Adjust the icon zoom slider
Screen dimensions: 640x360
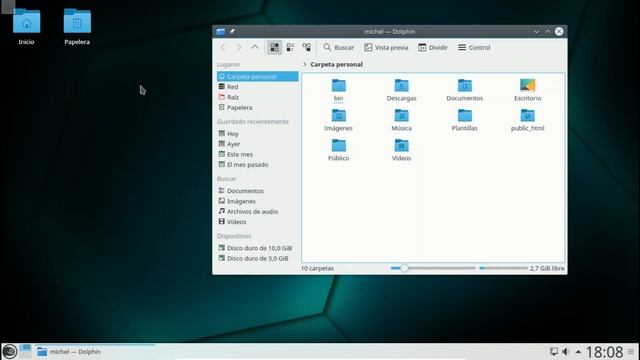click(433, 268)
